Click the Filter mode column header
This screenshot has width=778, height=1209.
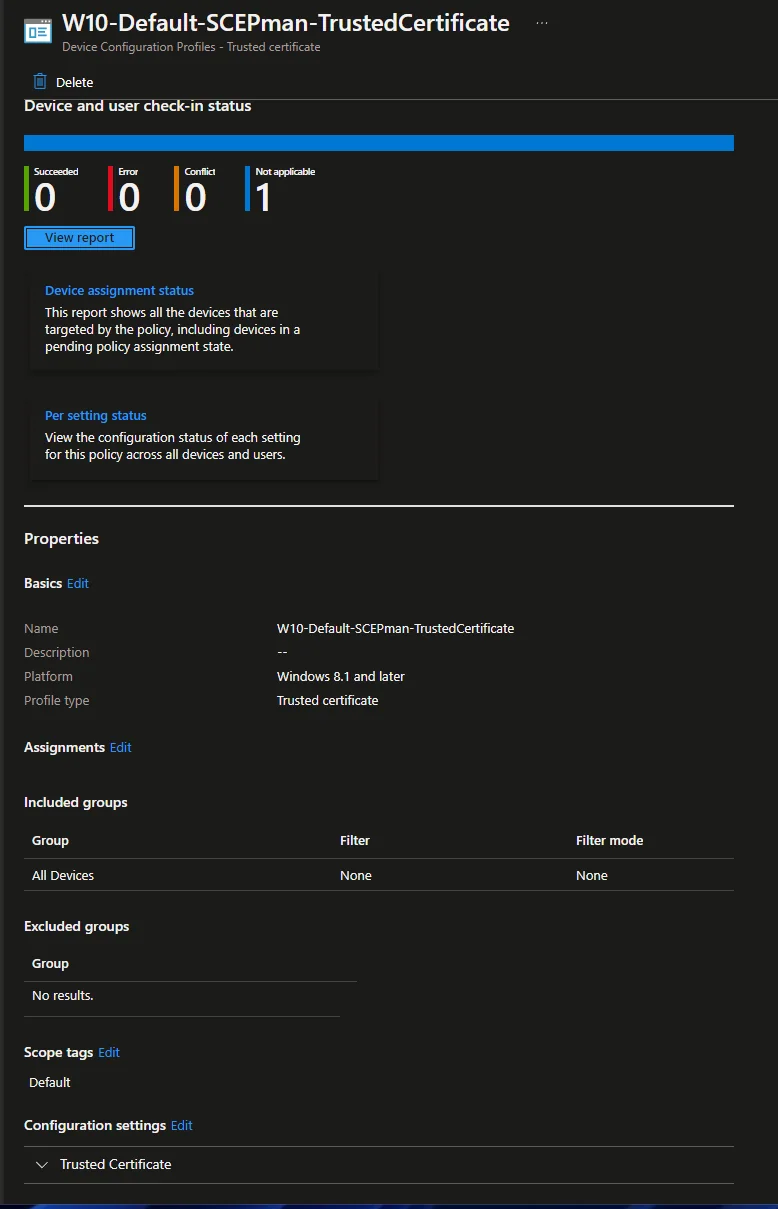point(609,841)
